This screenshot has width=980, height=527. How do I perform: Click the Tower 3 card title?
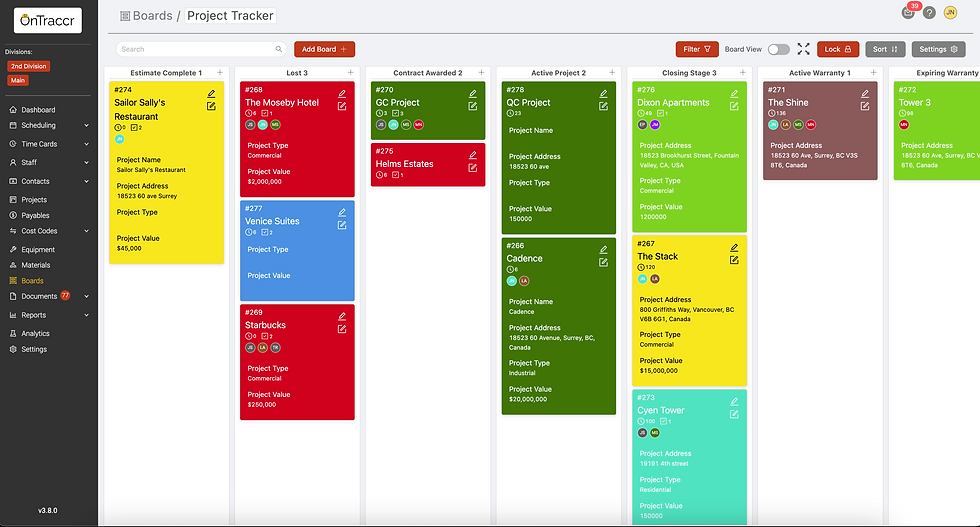point(914,103)
